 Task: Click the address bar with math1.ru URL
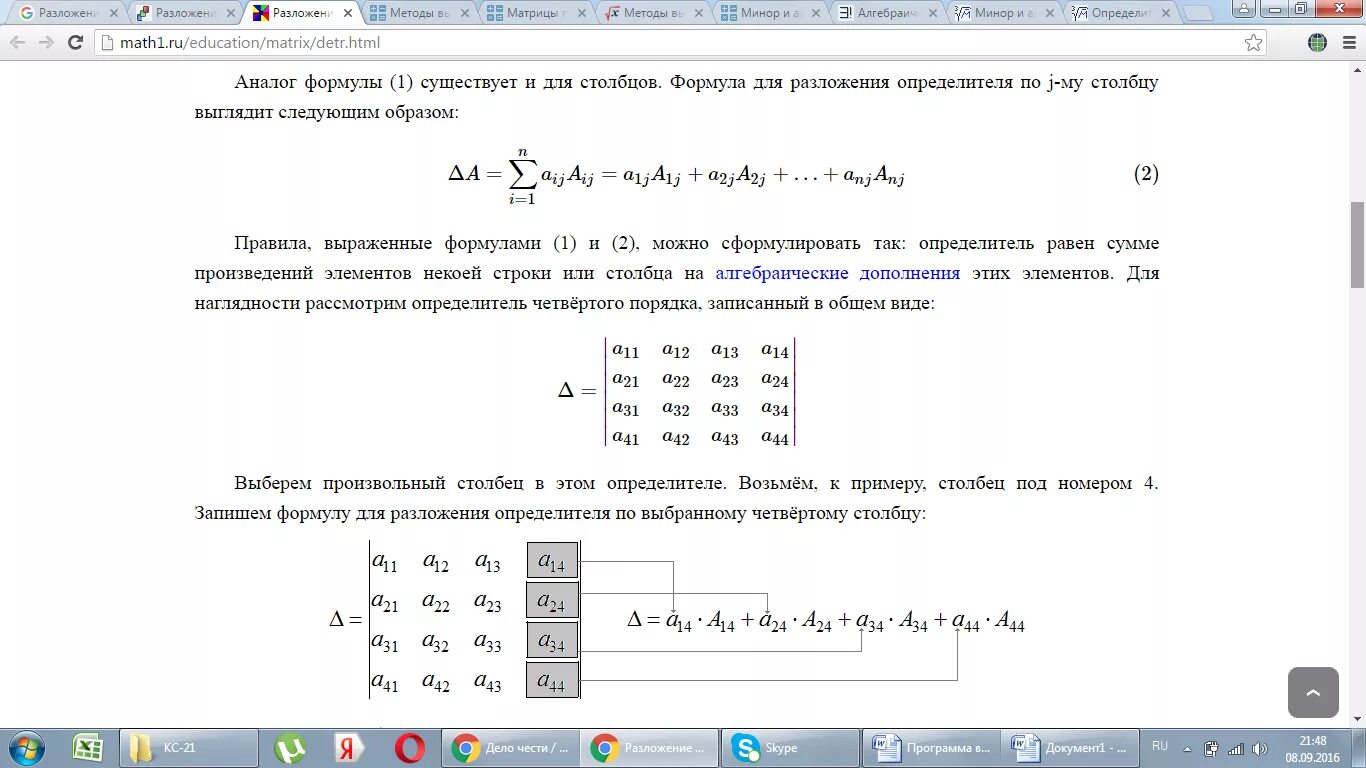pos(680,43)
